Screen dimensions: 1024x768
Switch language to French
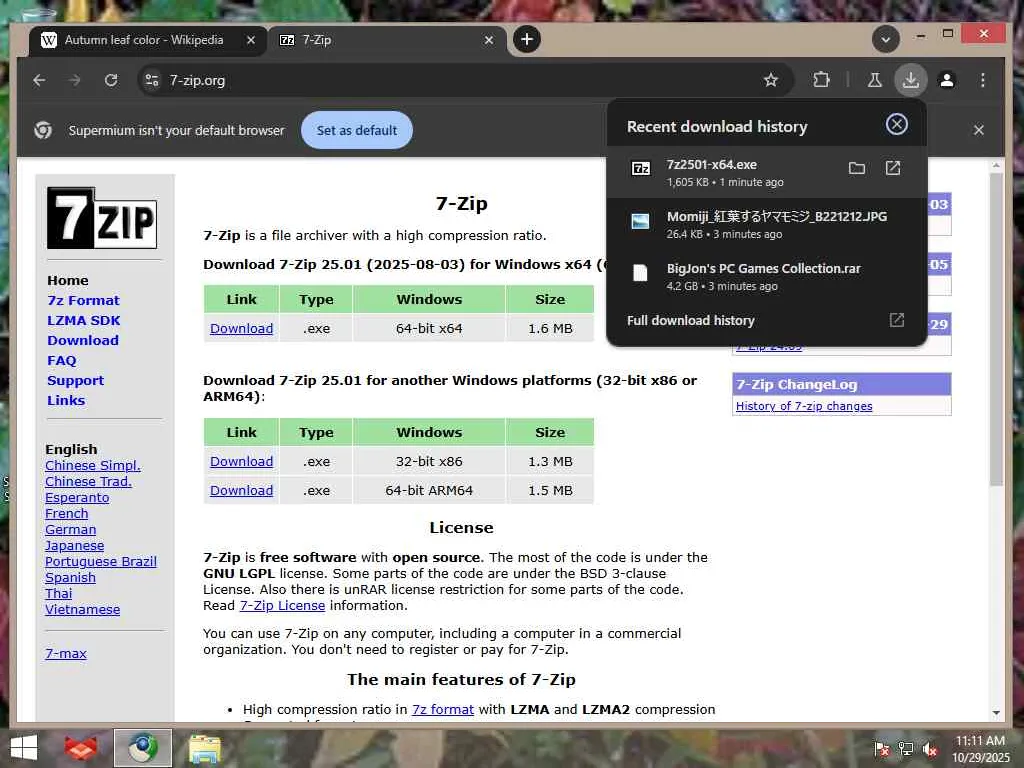(67, 513)
